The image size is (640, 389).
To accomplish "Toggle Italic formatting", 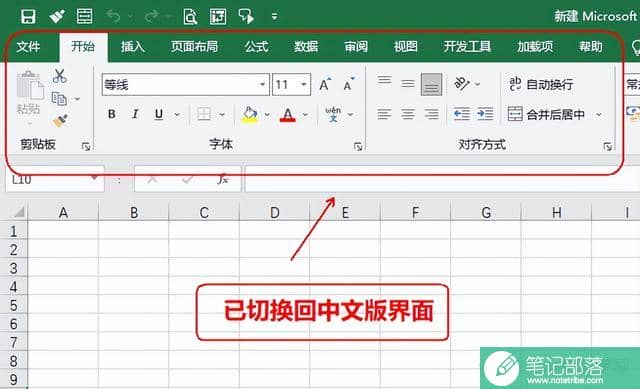I will pos(135,114).
